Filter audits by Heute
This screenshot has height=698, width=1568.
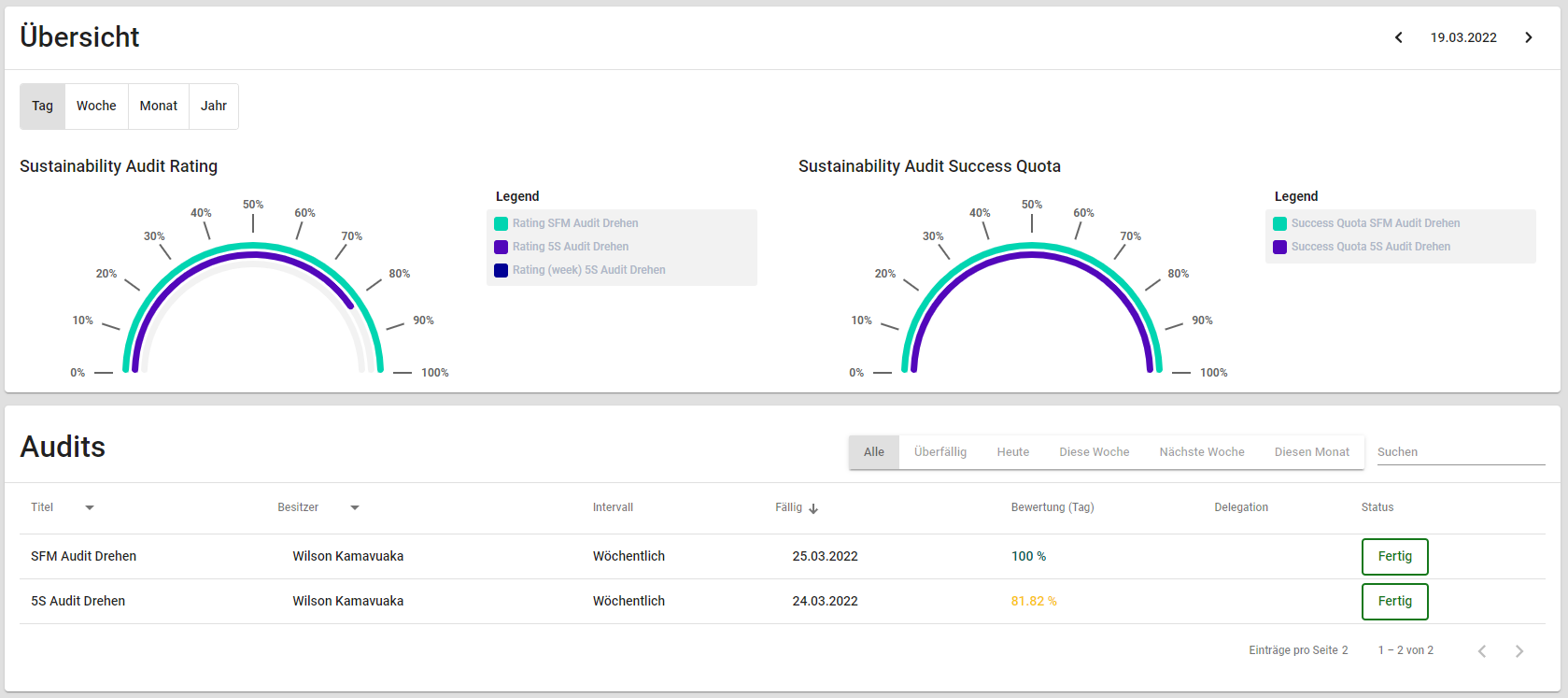pos(1013,452)
